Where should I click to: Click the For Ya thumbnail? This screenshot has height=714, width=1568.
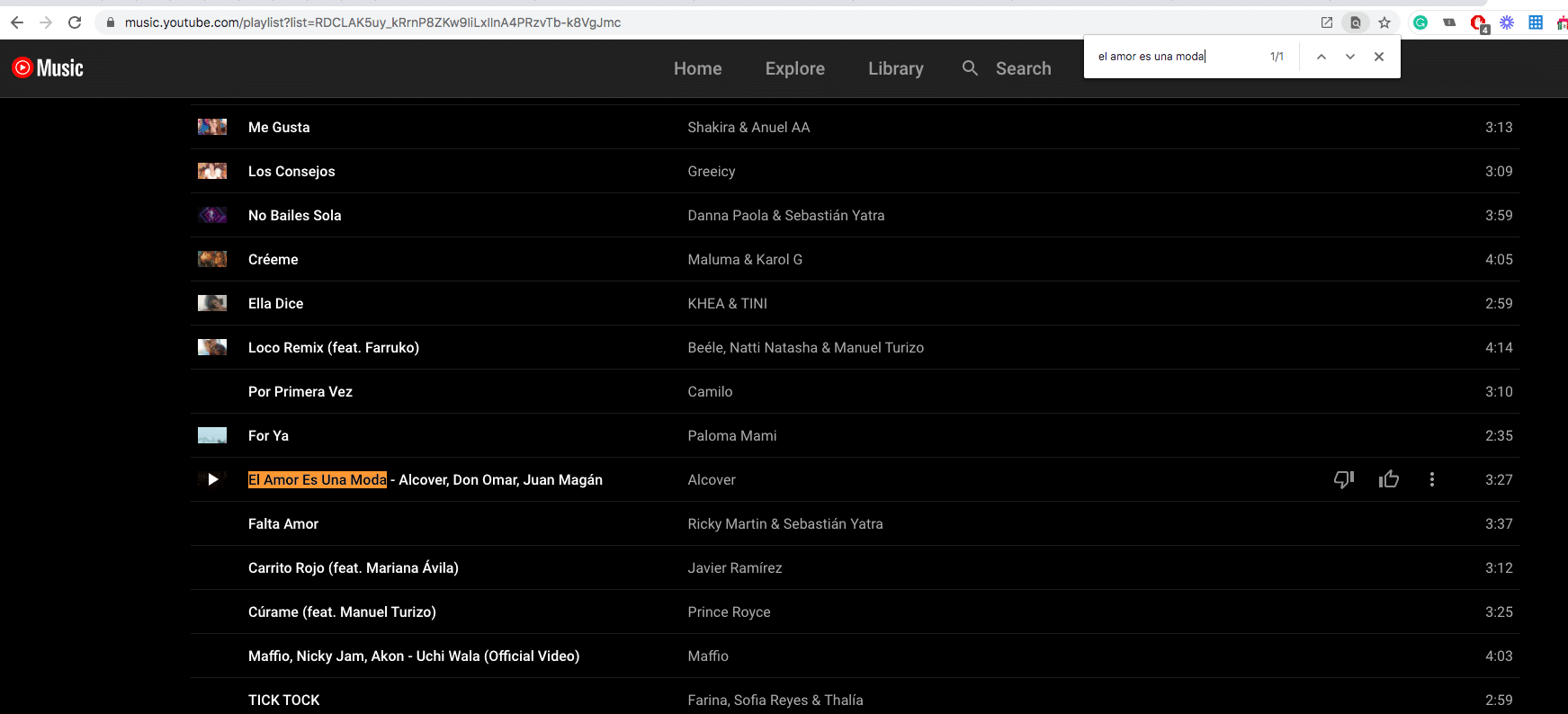pyautogui.click(x=212, y=435)
